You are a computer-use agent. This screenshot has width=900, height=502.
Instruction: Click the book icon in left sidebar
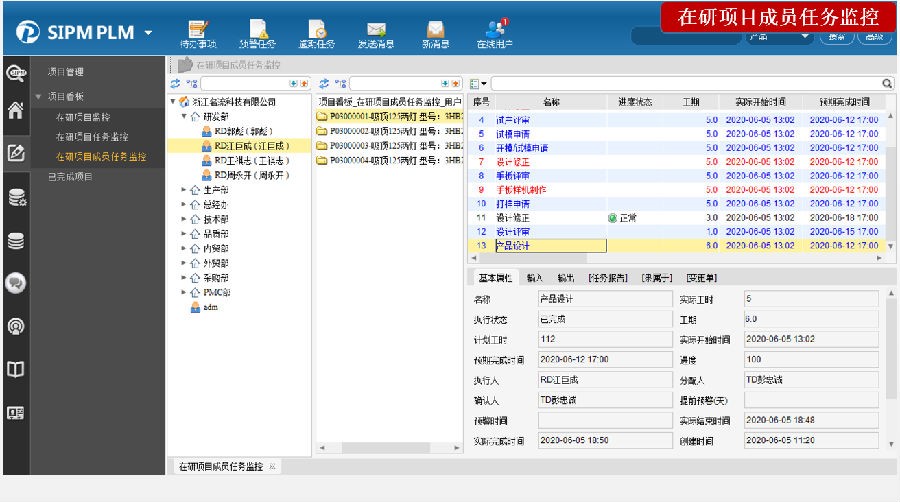click(16, 369)
